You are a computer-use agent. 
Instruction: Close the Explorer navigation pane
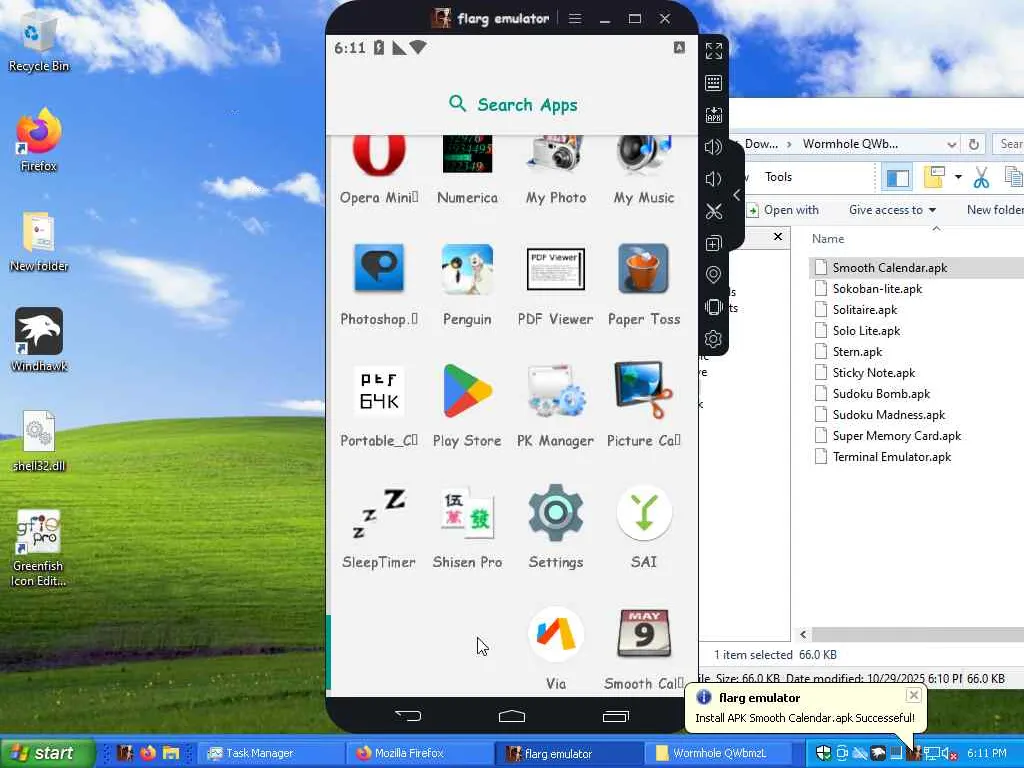778,236
